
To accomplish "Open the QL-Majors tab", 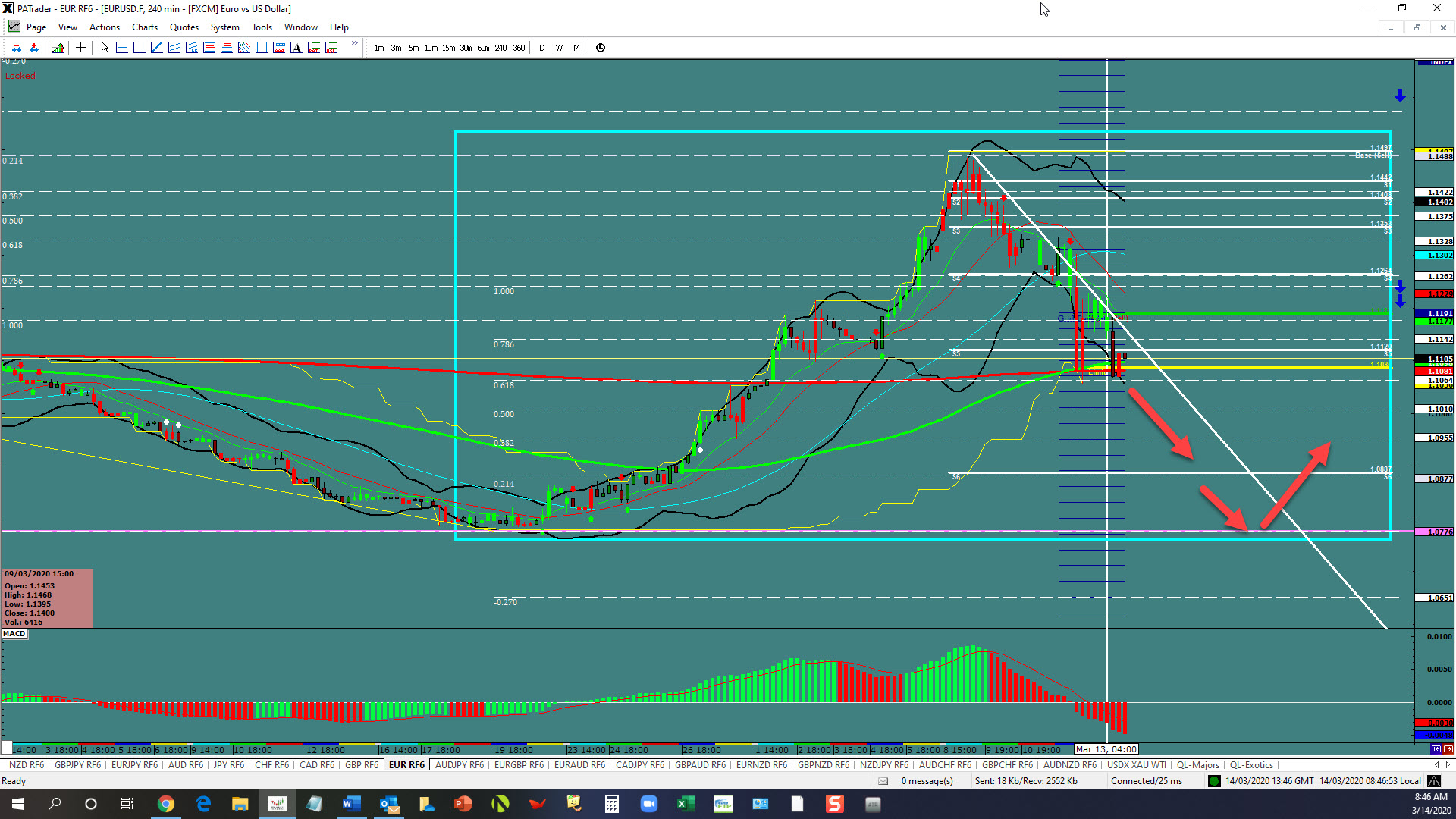I will pos(1197,765).
